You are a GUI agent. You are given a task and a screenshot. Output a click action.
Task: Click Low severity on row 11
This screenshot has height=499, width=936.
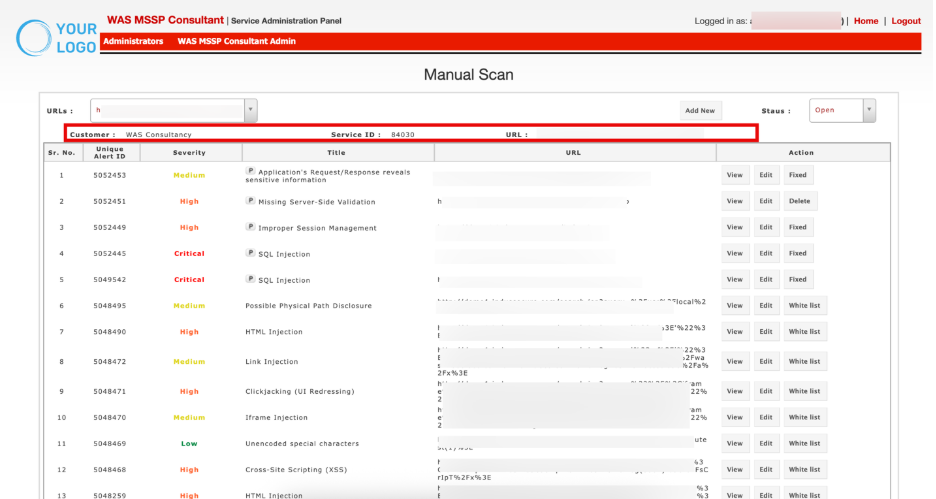point(189,443)
